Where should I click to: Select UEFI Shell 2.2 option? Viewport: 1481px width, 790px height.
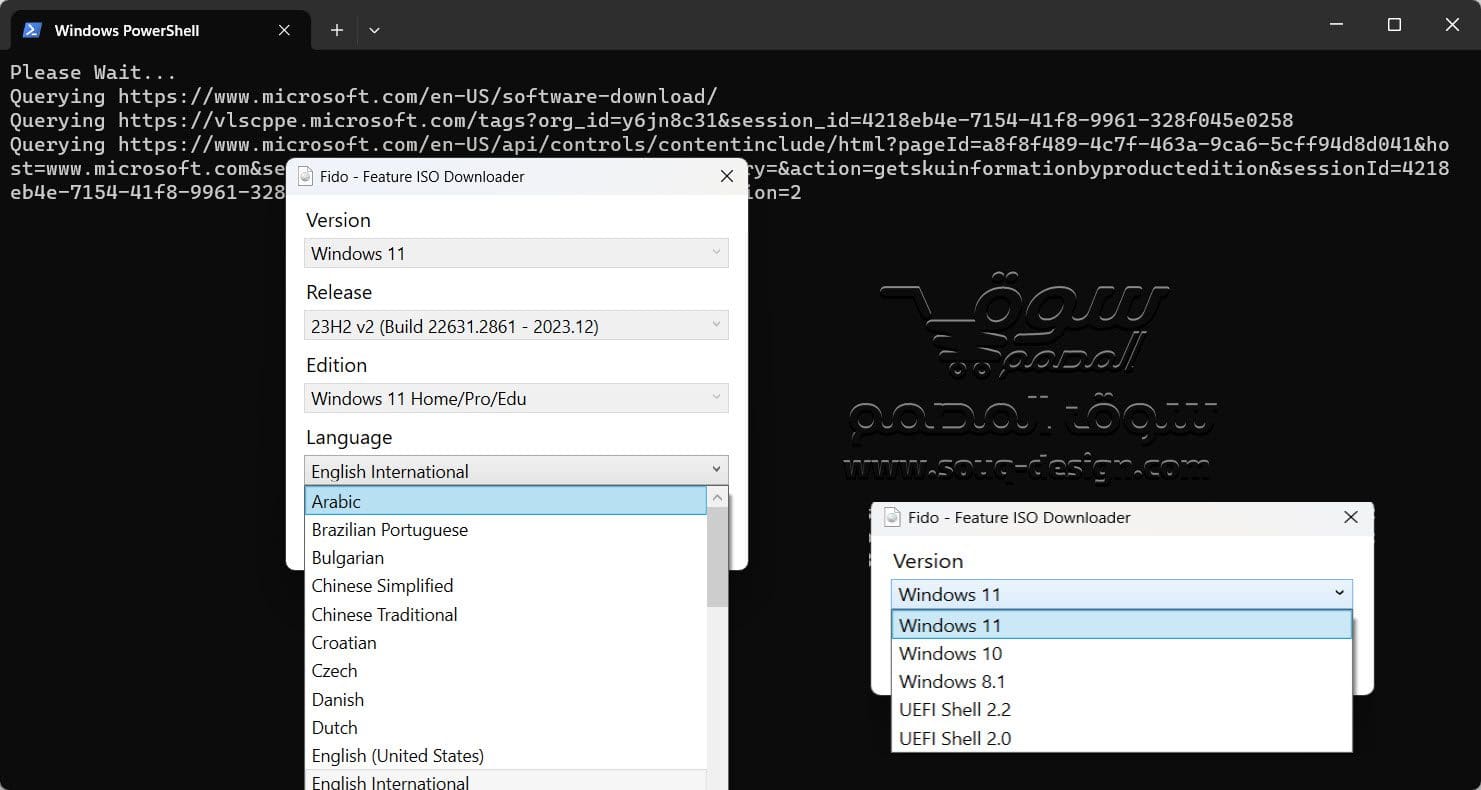coord(1121,710)
